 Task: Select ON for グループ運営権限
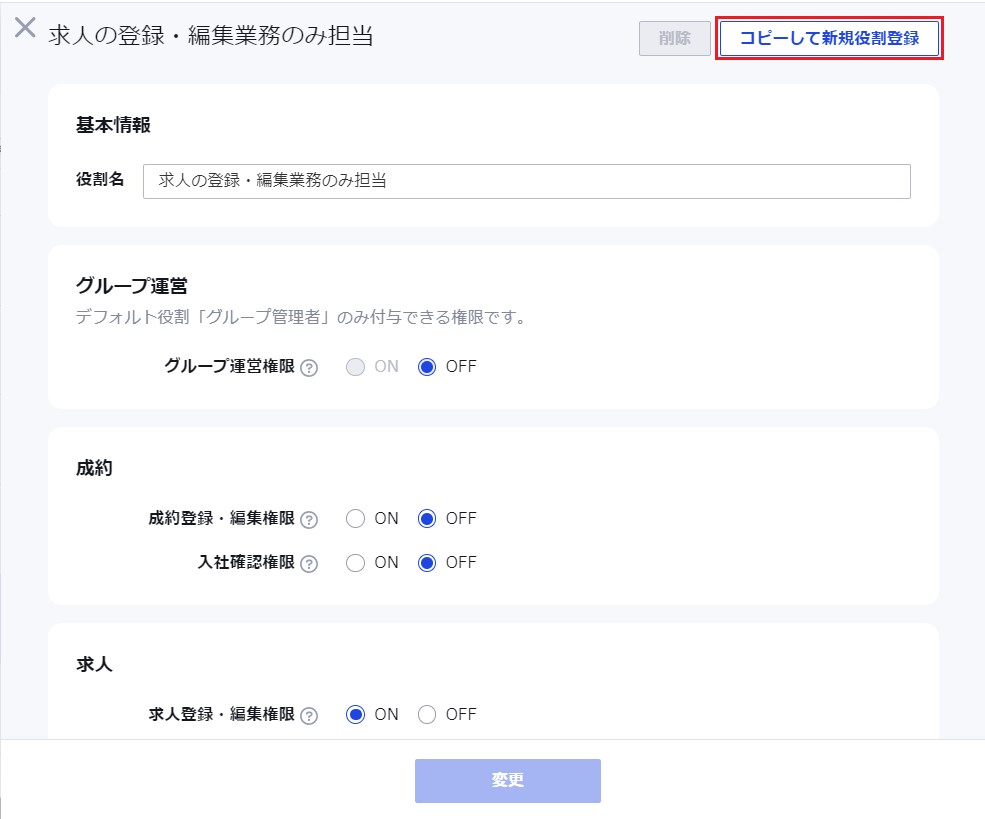[x=356, y=367]
